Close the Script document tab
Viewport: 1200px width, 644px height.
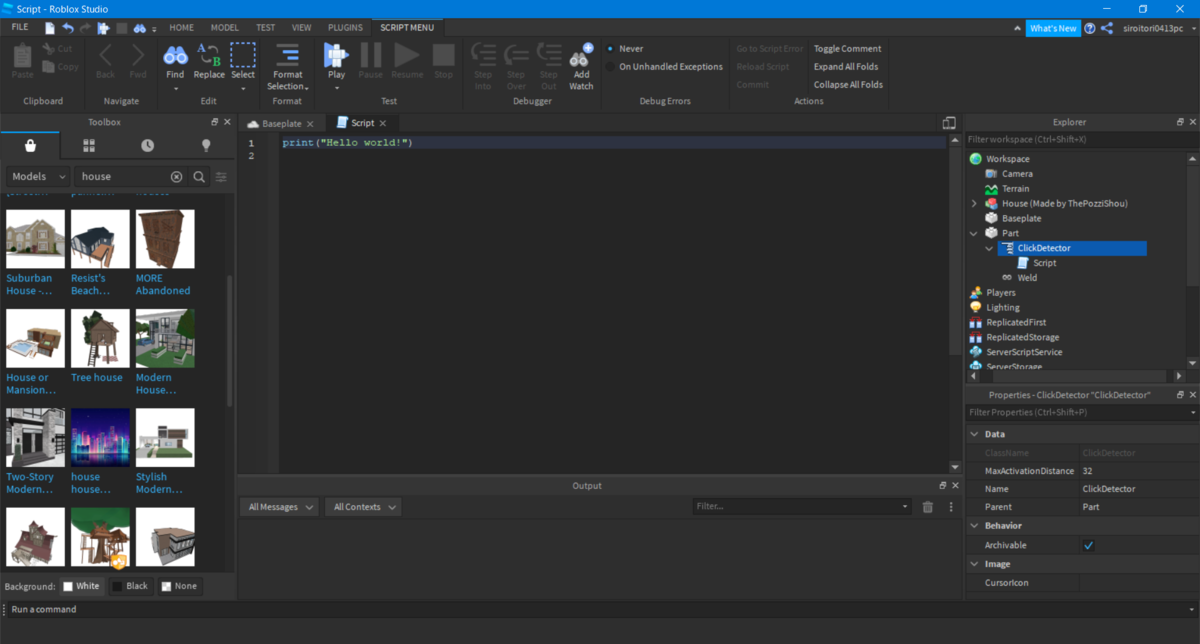383,124
